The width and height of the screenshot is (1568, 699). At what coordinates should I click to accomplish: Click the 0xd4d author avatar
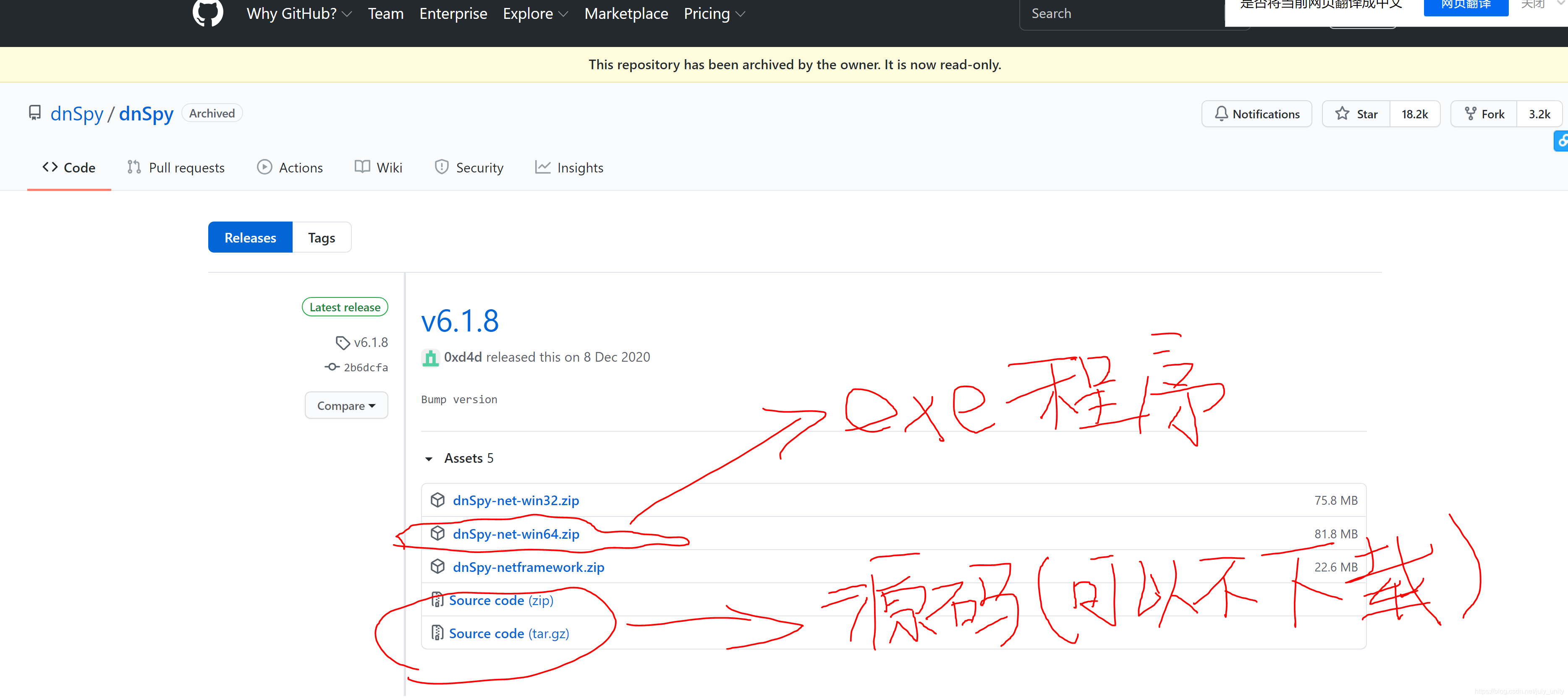(x=430, y=357)
